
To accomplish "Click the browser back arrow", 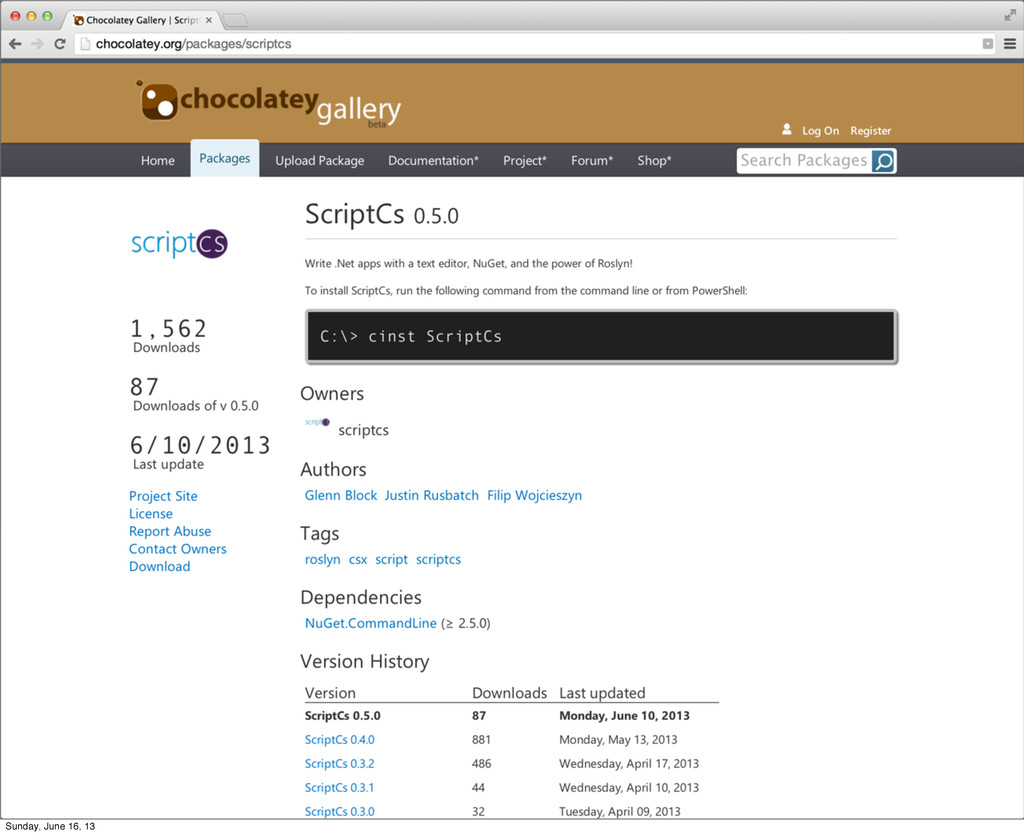I will point(15,44).
